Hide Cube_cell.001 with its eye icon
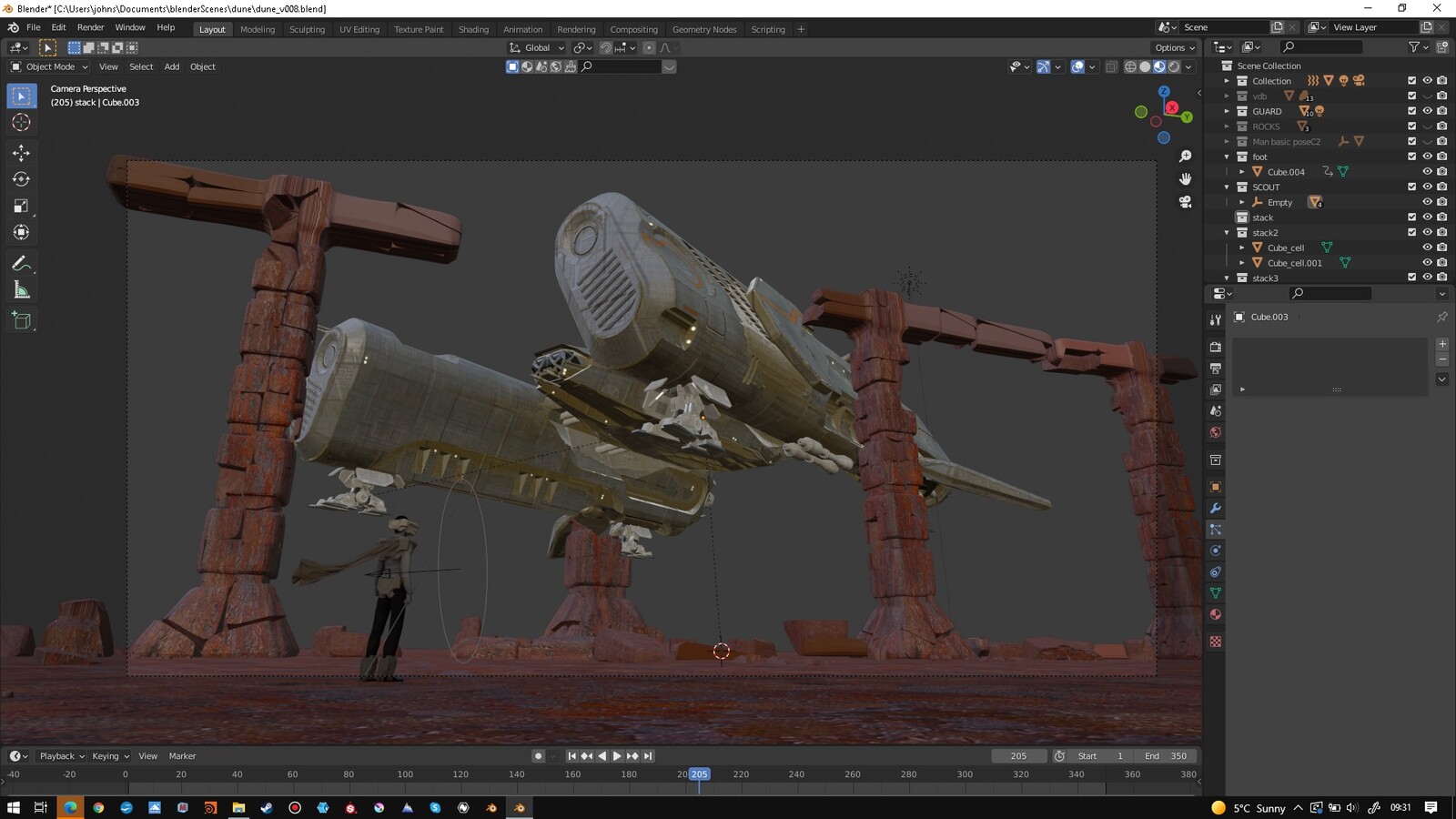Viewport: 1456px width, 819px height. coord(1427,262)
